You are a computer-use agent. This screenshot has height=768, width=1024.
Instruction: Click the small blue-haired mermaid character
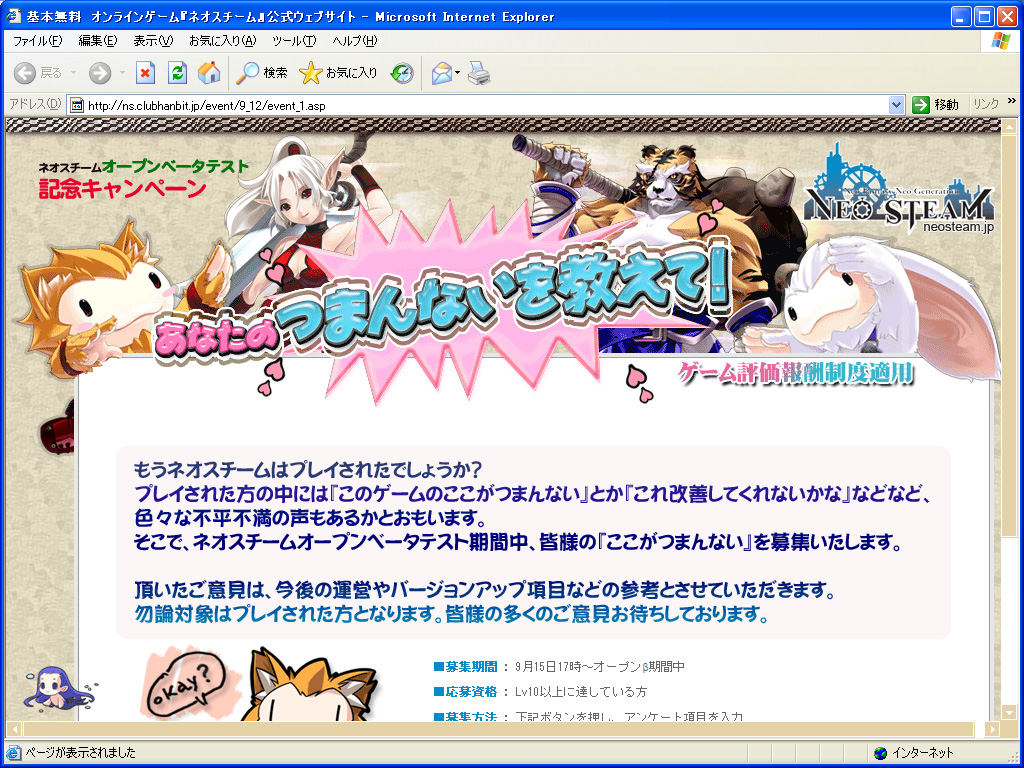(57, 688)
